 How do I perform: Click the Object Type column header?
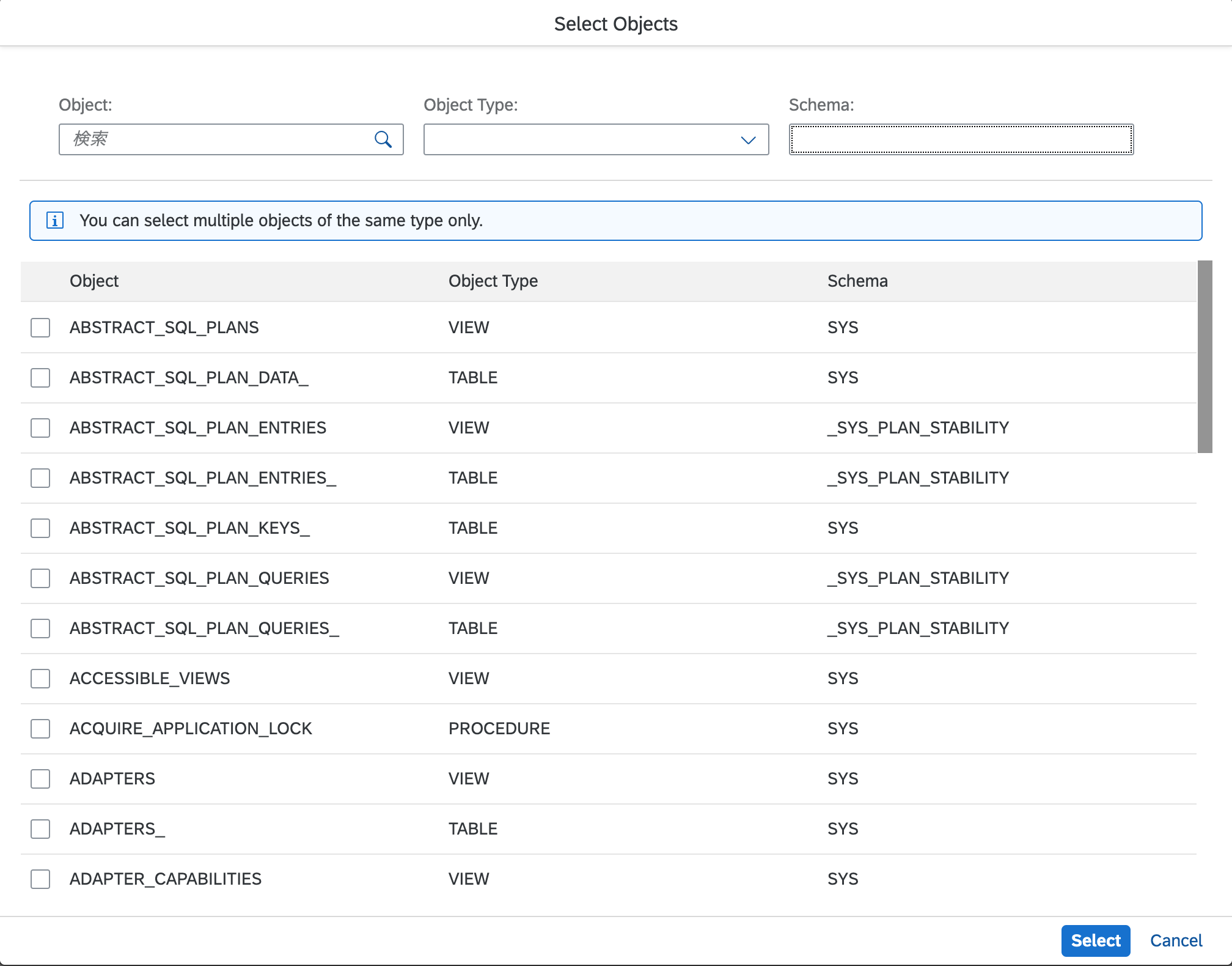click(493, 281)
